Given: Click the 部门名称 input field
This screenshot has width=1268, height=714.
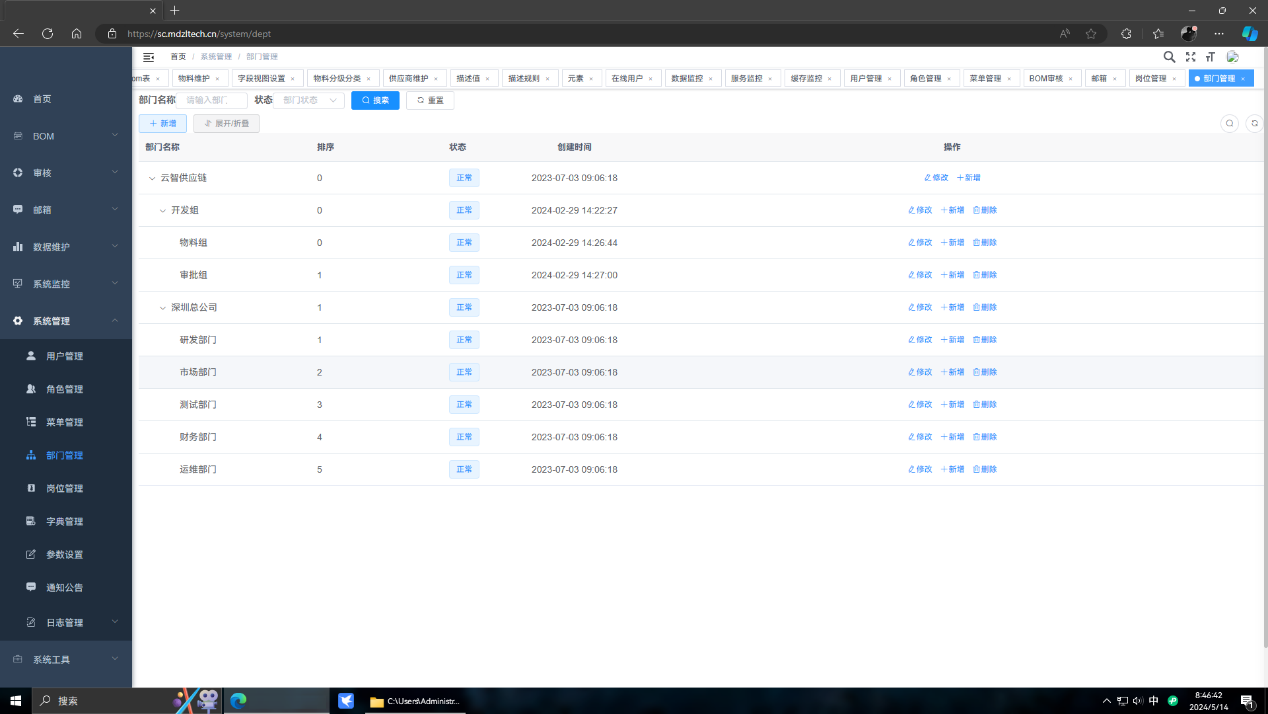Looking at the screenshot, I should [x=214, y=100].
